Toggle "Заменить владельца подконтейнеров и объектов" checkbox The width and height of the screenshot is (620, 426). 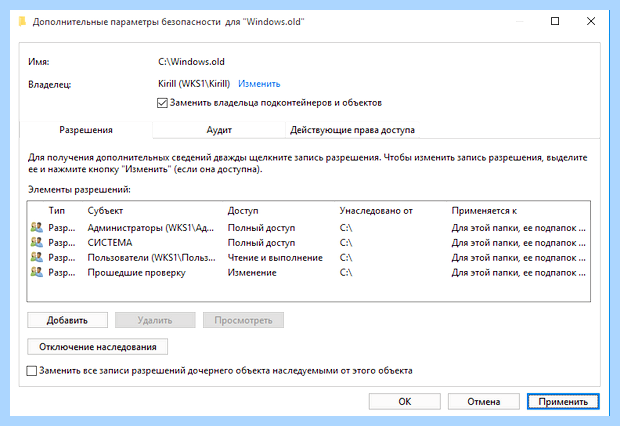[x=162, y=103]
